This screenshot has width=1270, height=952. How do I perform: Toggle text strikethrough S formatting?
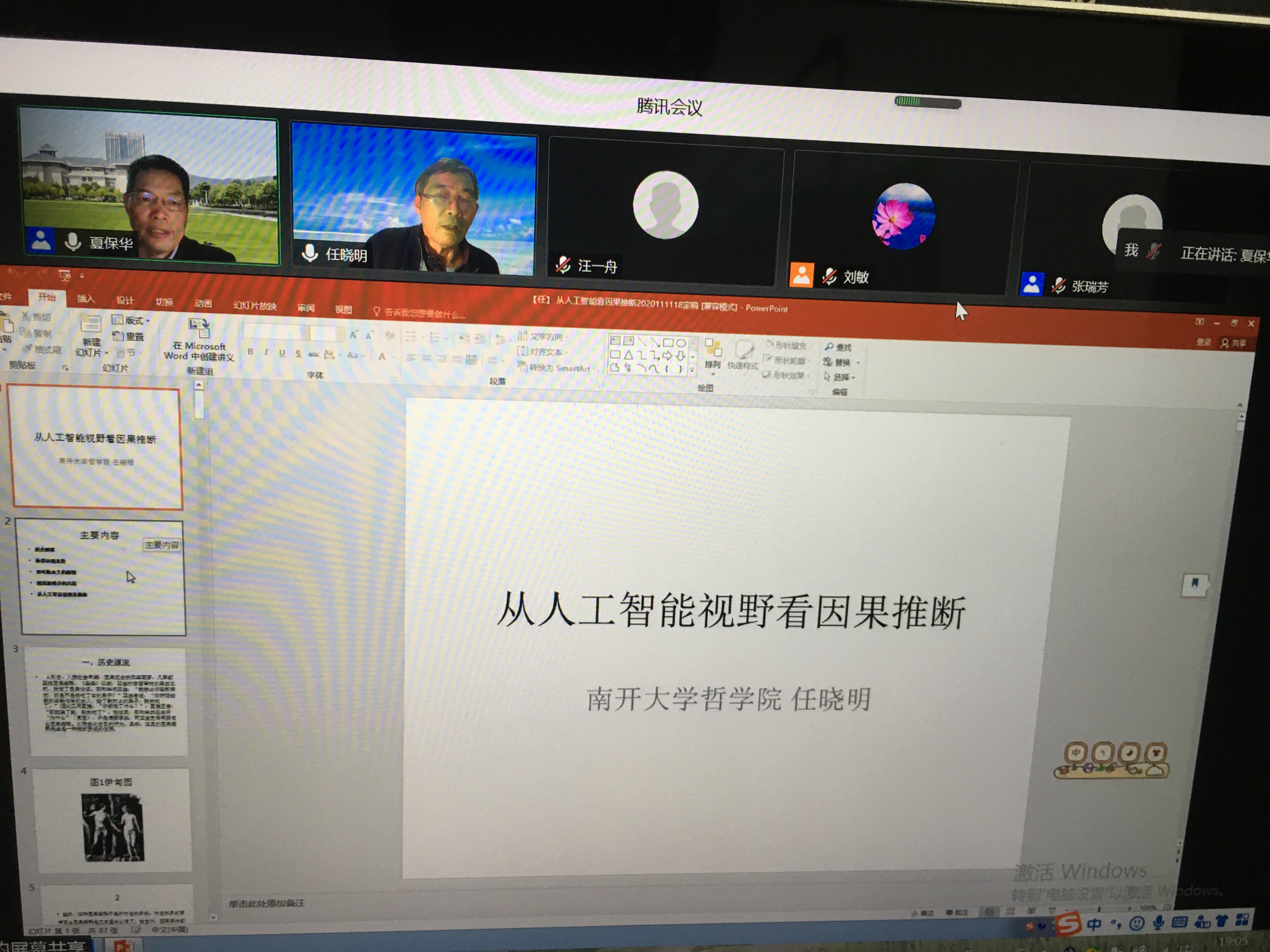pyautogui.click(x=297, y=354)
